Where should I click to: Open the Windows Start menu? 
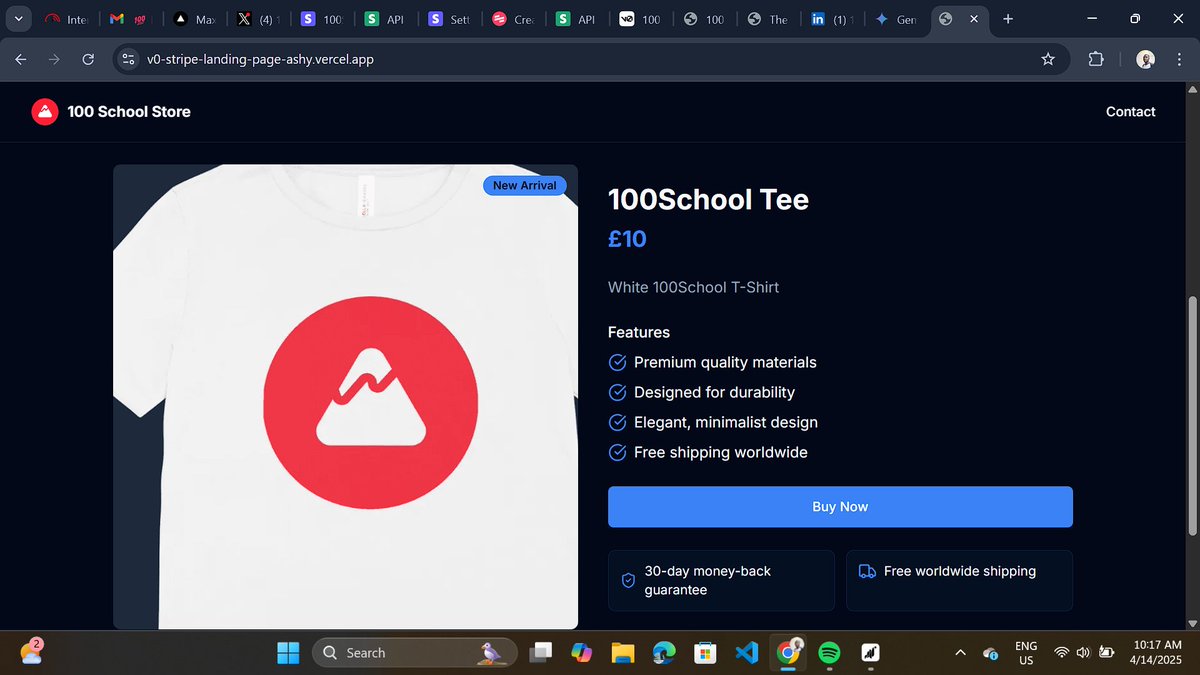[x=288, y=653]
